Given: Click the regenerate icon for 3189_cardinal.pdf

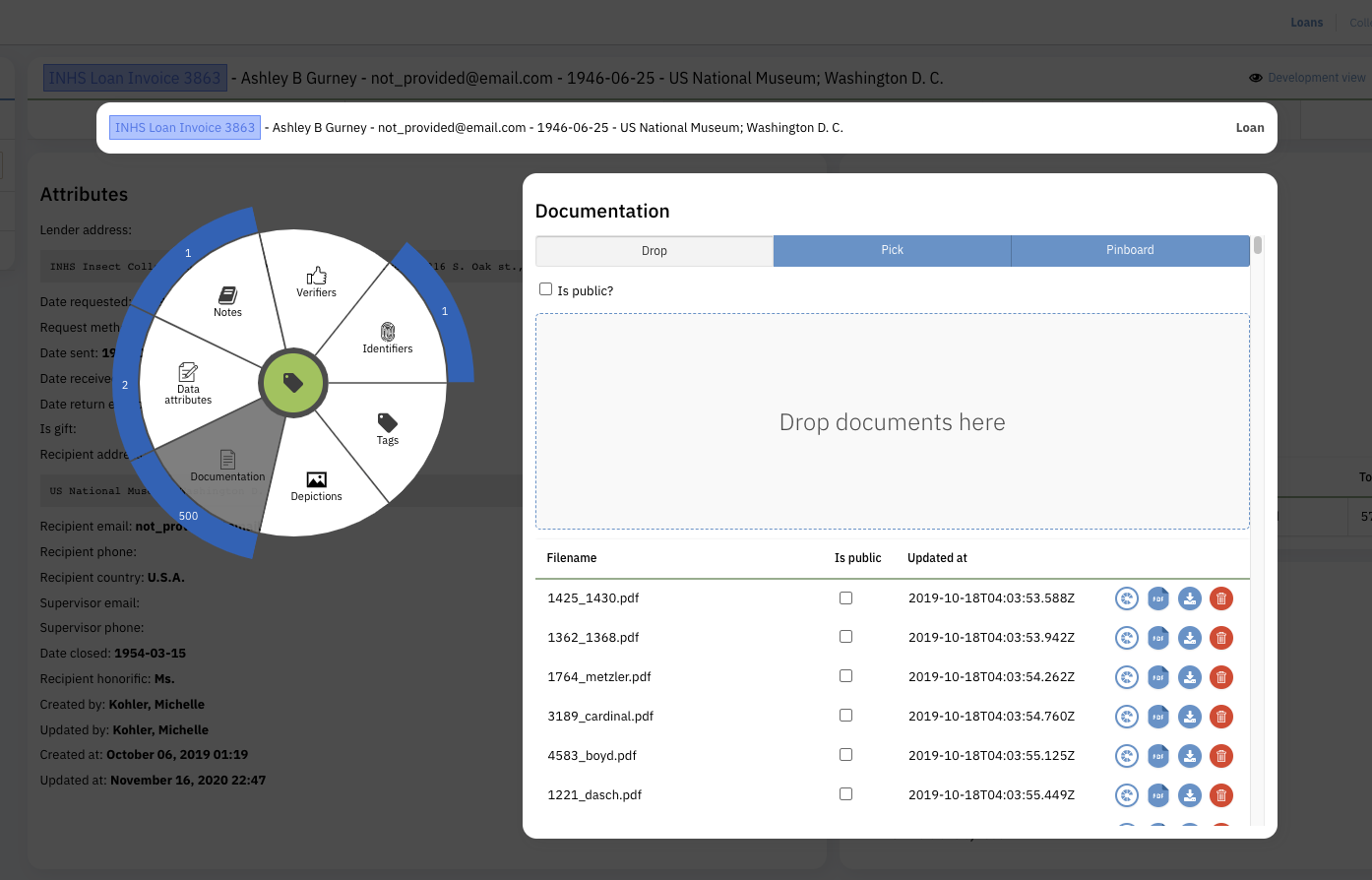Looking at the screenshot, I should tap(1127, 716).
